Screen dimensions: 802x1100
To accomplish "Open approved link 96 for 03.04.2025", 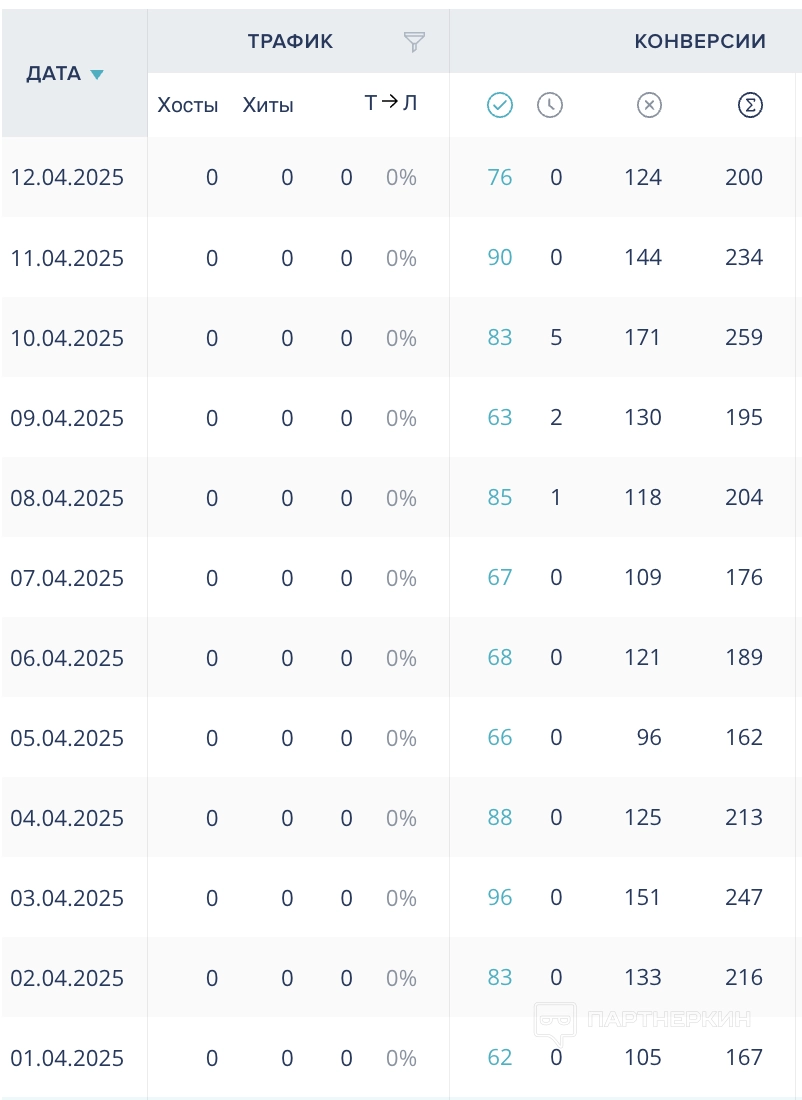I will tap(500, 898).
